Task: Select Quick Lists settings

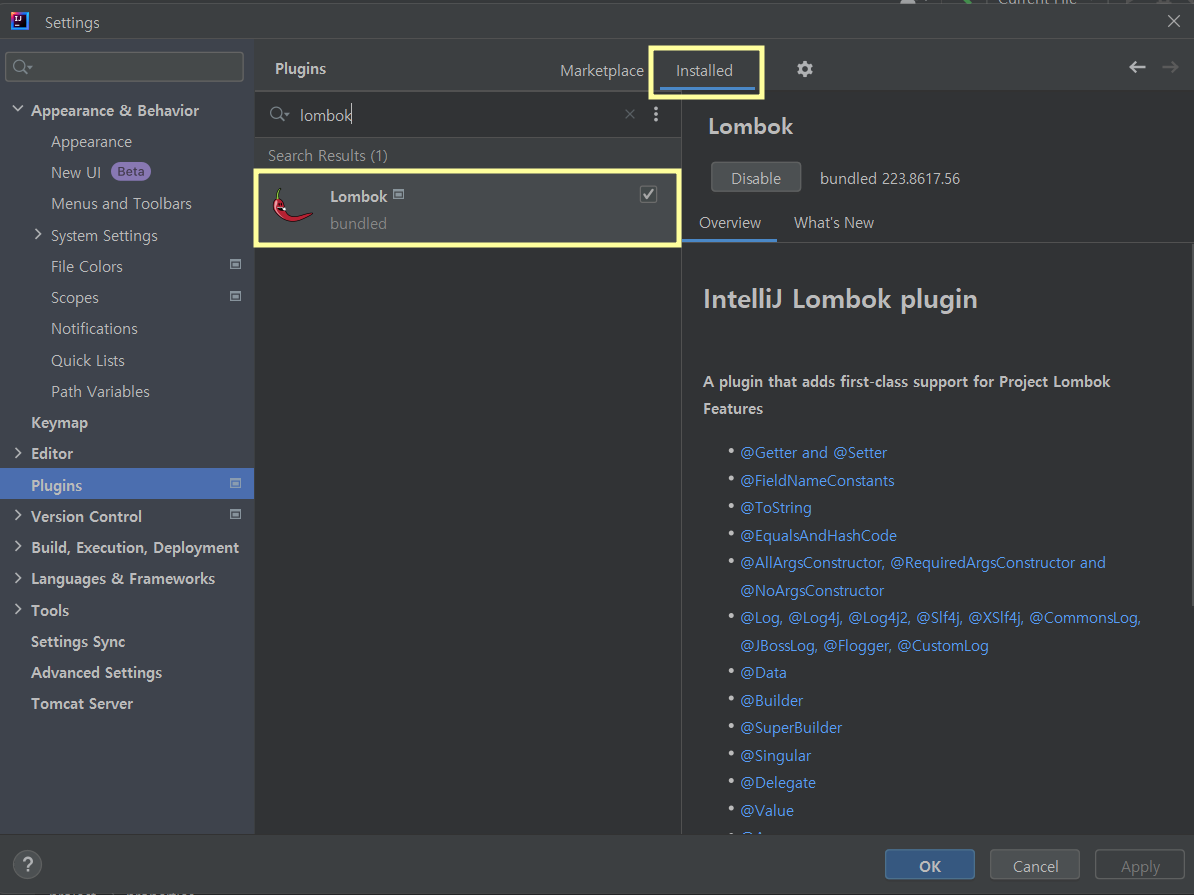Action: [x=88, y=360]
